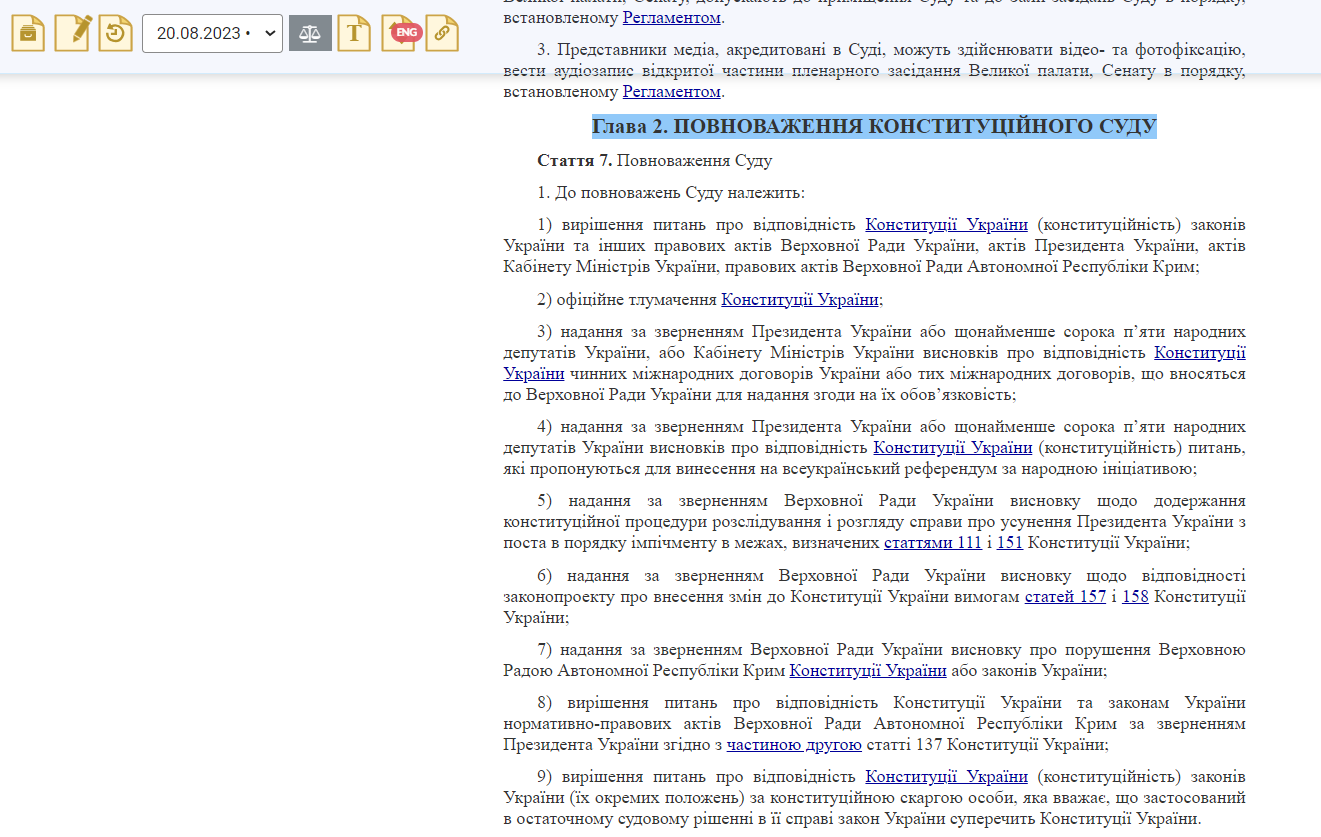Open Конституції України link in item 2)
Viewport: 1321px width, 837px height.
click(800, 299)
